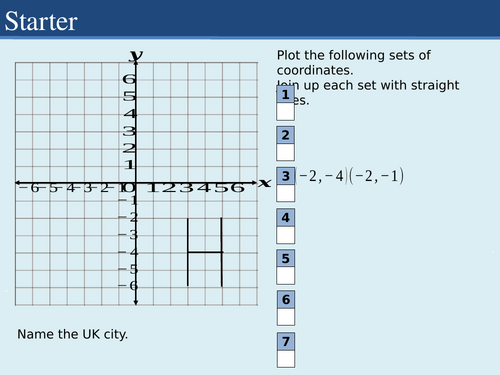Tick the white box under number 7
The image size is (500, 375).
click(x=285, y=359)
